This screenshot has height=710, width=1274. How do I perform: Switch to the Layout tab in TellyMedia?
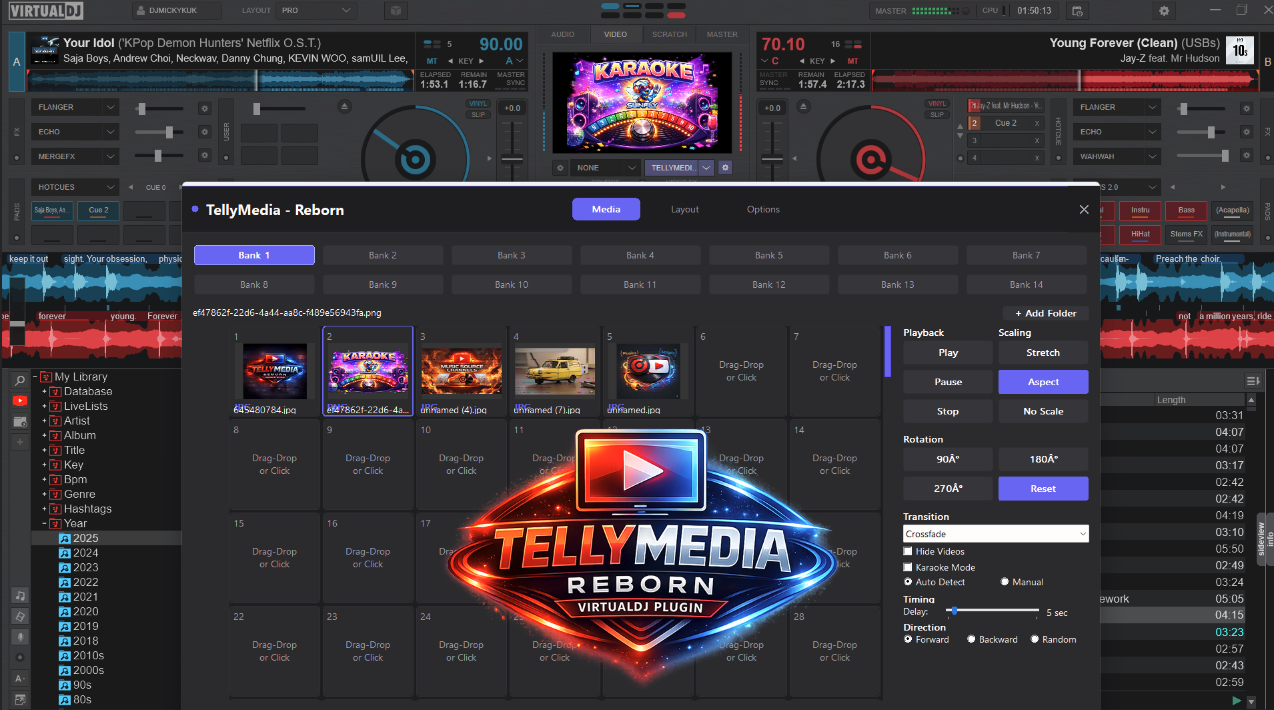pos(685,209)
